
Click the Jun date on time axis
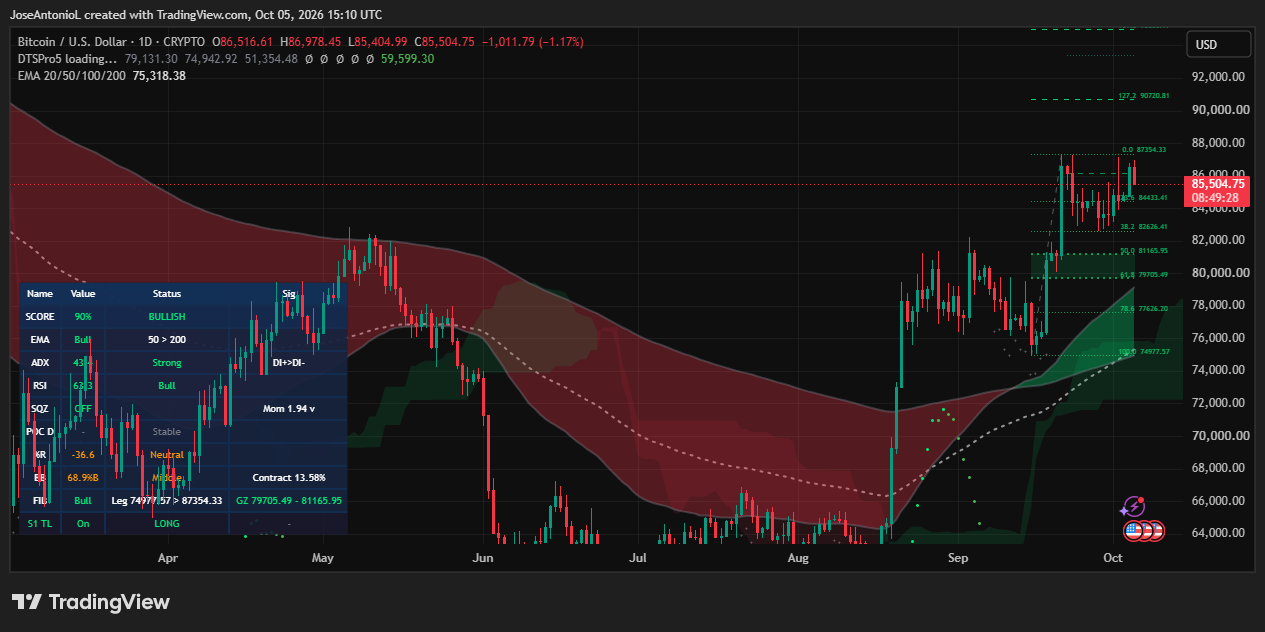483,557
